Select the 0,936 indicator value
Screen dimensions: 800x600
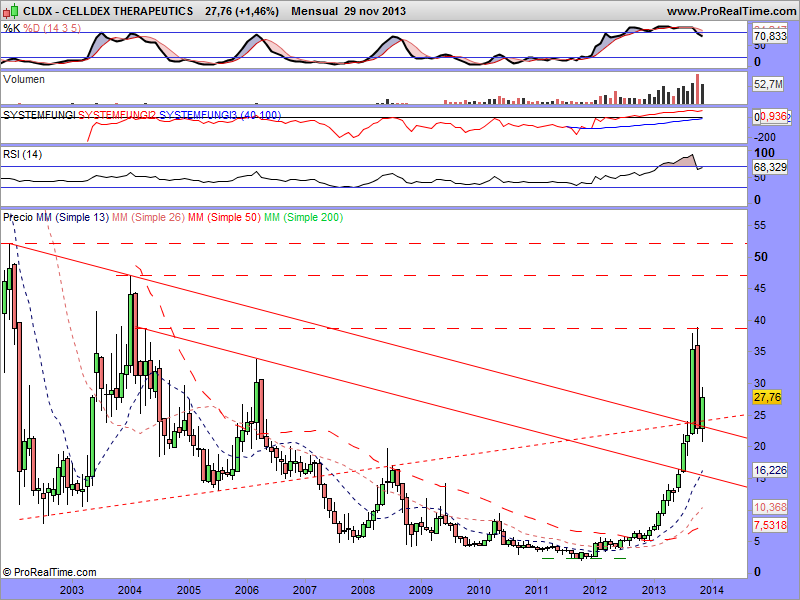(x=772, y=117)
